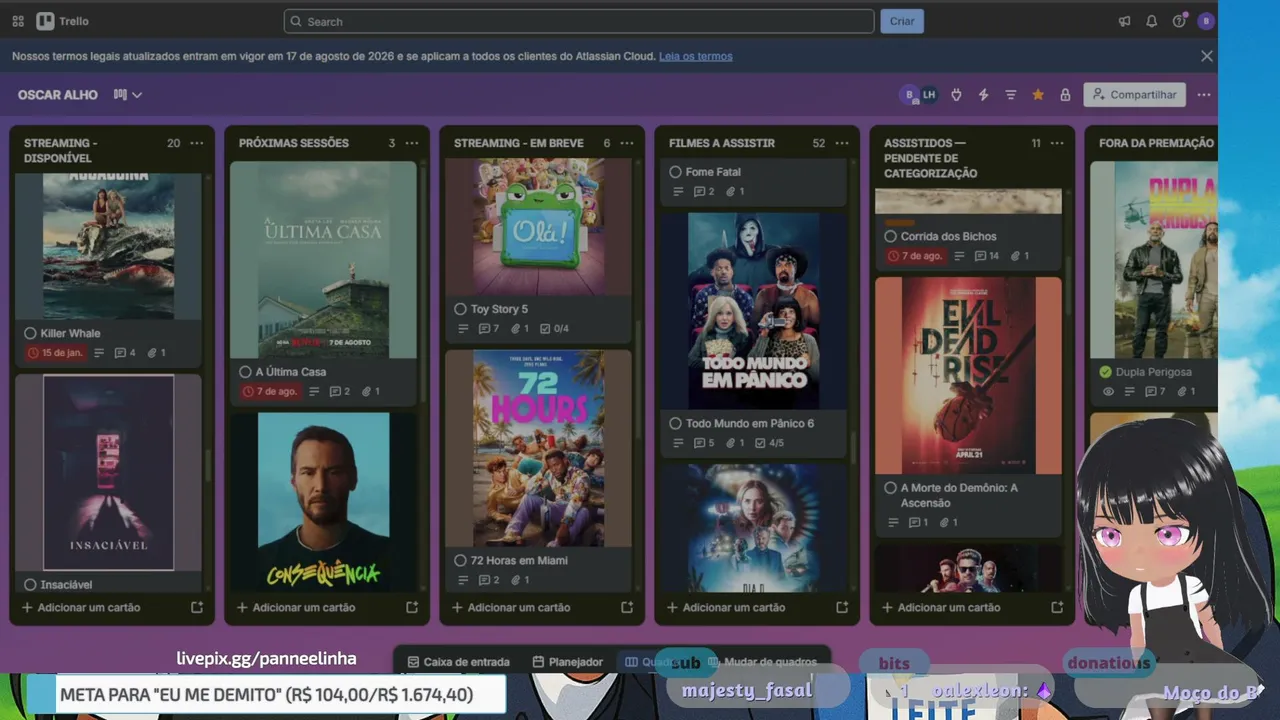Create from template in Filmes a Assistir

[842, 607]
